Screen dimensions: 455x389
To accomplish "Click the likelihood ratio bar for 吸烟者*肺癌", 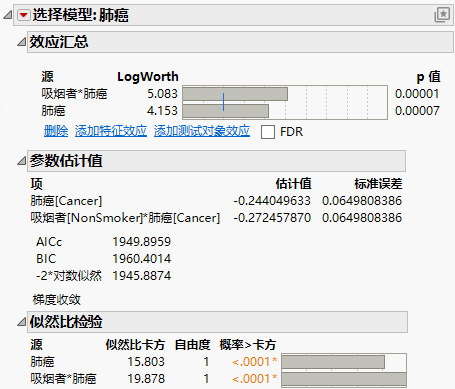I will point(344,379).
